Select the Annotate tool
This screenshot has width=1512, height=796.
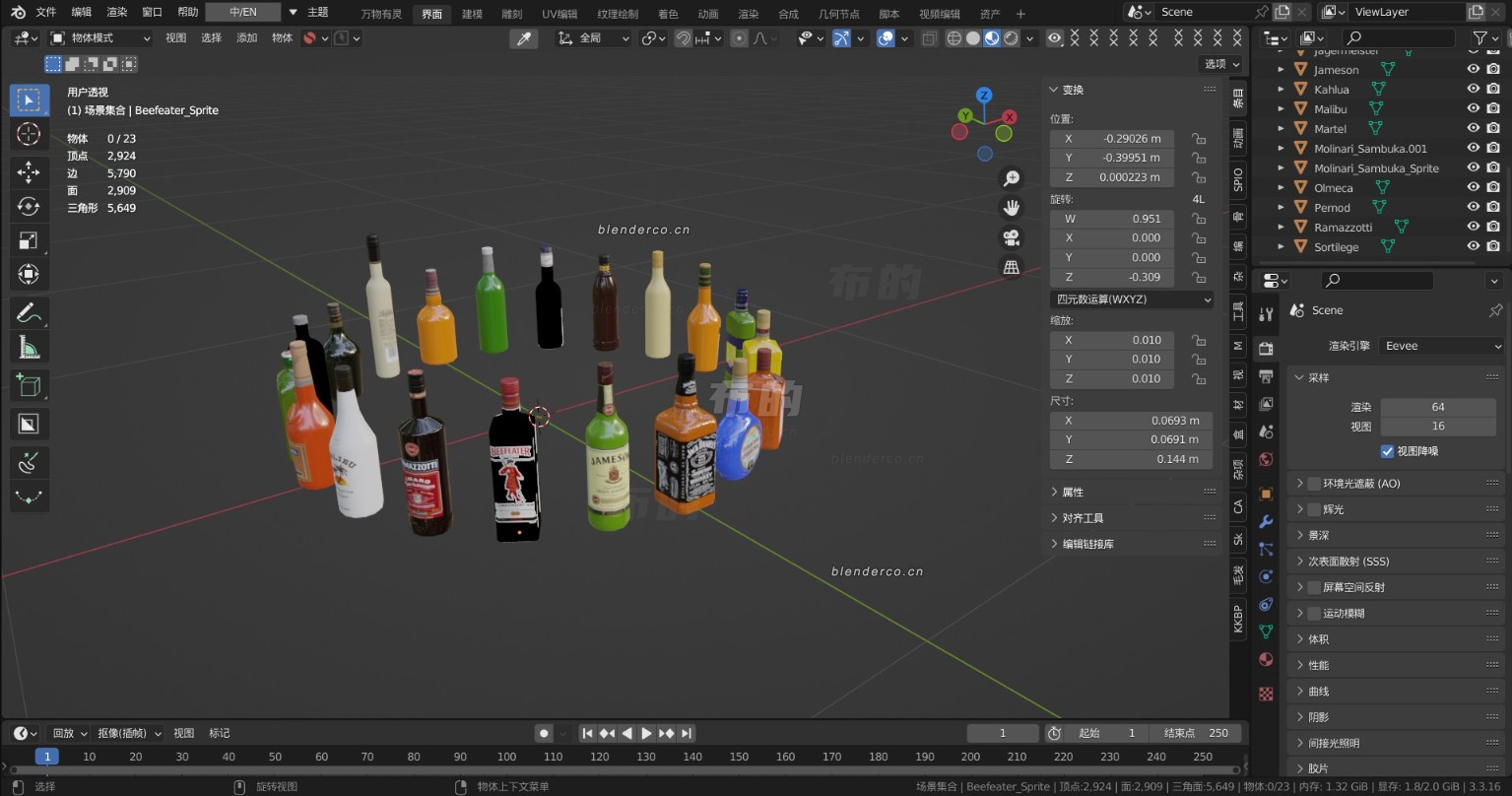pos(29,313)
